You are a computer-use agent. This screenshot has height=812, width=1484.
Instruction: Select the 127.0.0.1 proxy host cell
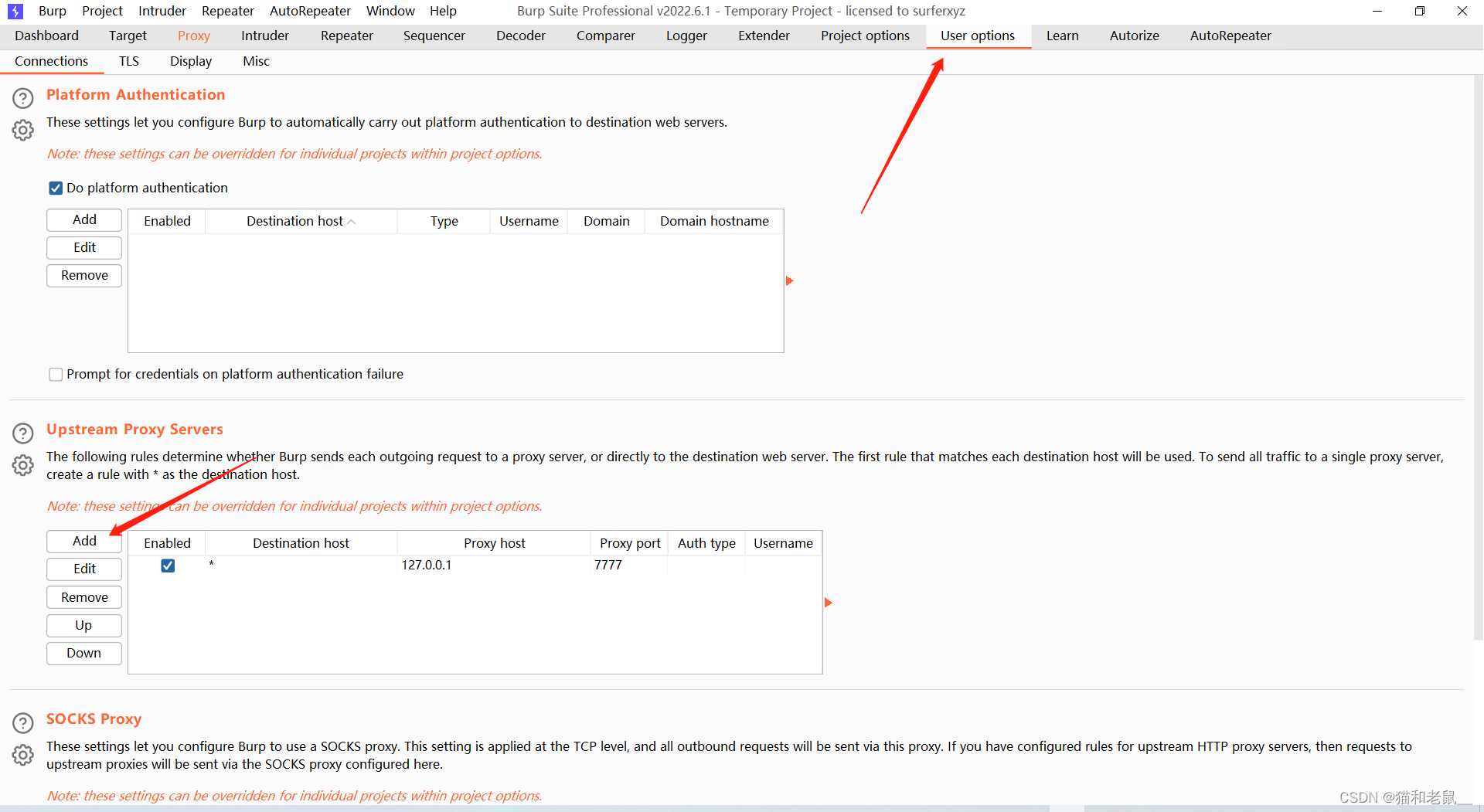pyautogui.click(x=494, y=565)
